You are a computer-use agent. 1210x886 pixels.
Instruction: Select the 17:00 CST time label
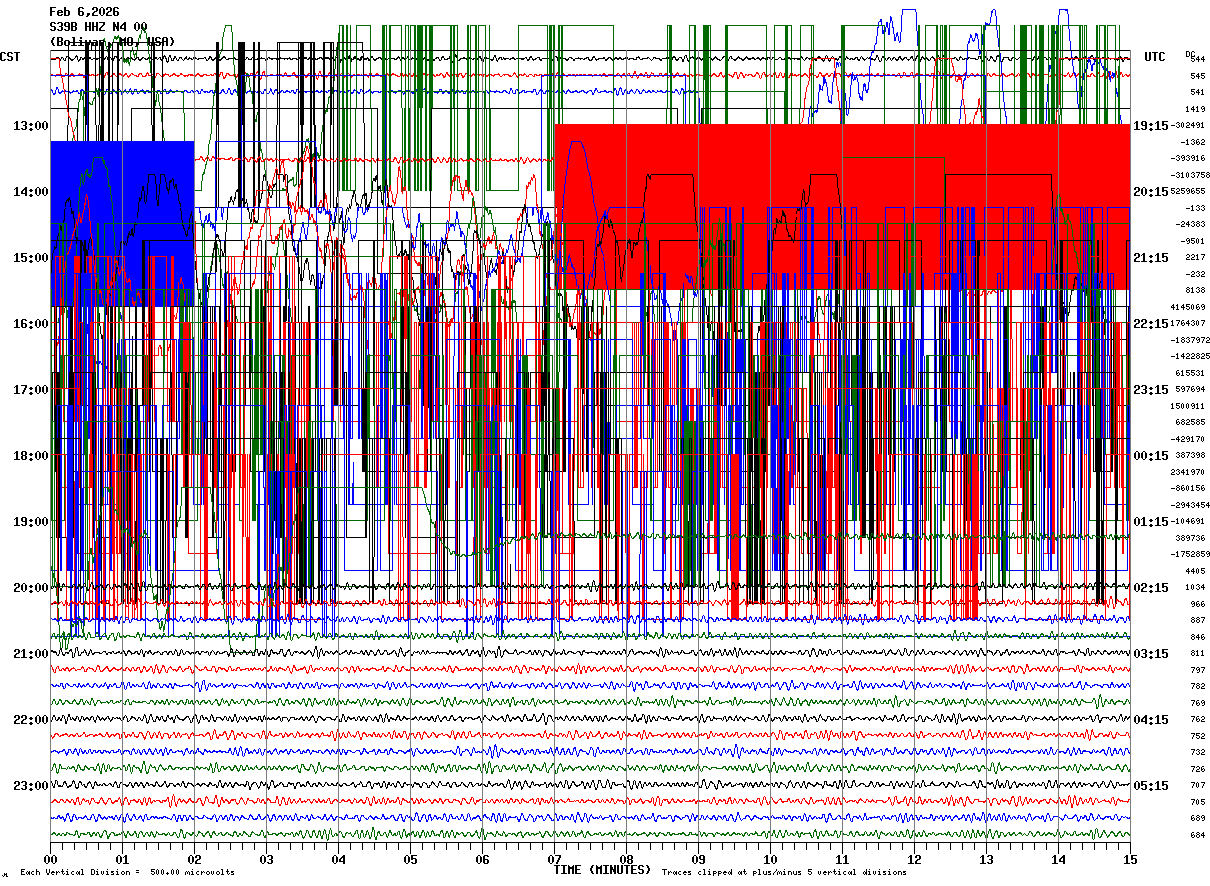pyautogui.click(x=31, y=390)
